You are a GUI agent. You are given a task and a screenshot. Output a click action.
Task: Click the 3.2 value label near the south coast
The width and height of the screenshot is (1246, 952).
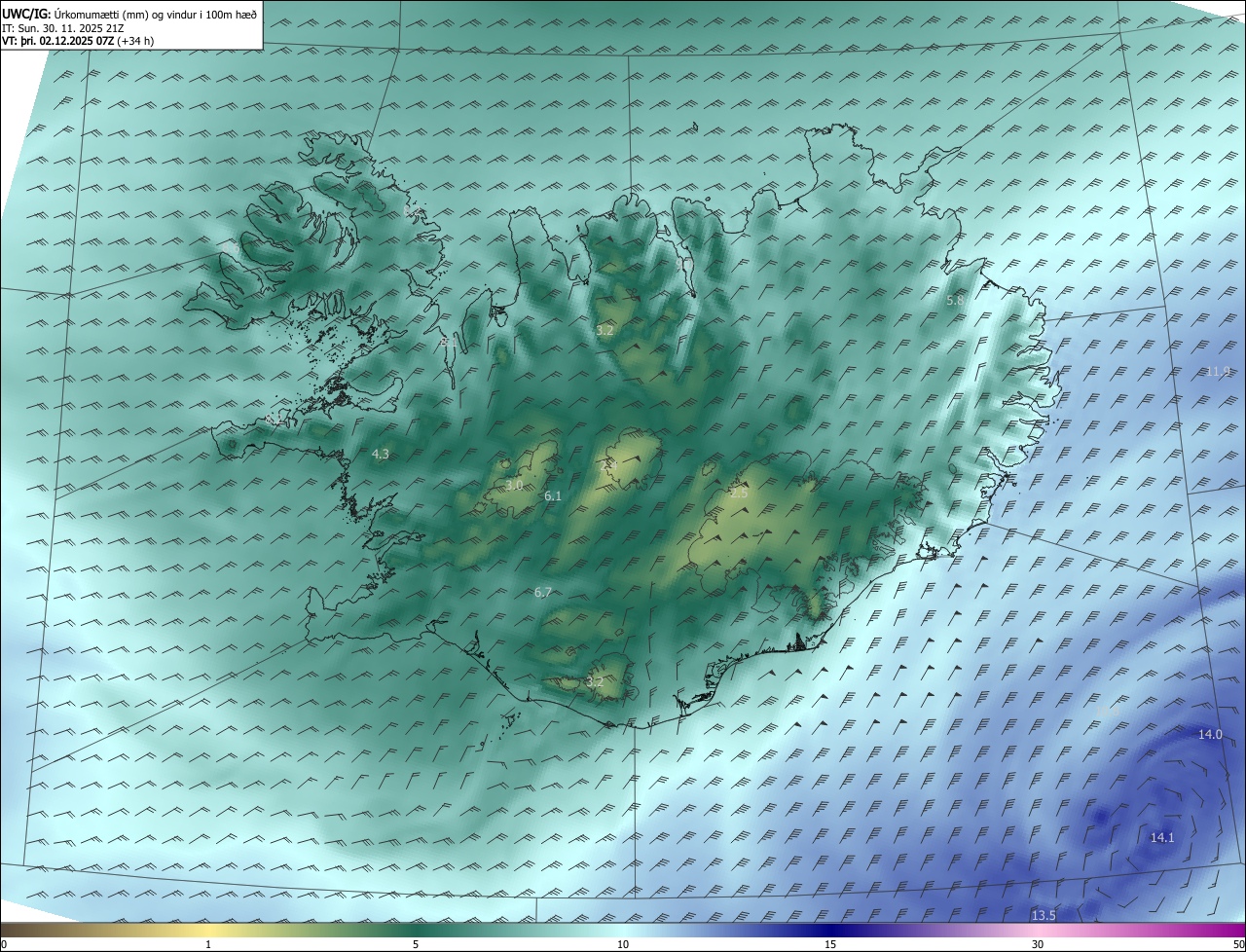pos(595,682)
